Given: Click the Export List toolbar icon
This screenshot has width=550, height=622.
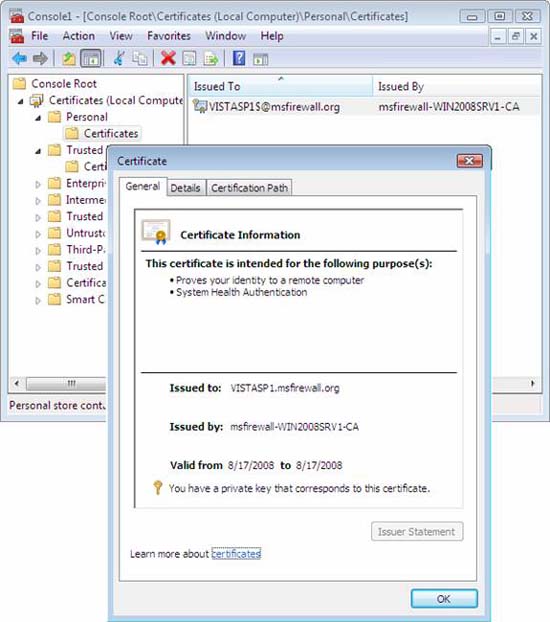Looking at the screenshot, I should click(211, 59).
